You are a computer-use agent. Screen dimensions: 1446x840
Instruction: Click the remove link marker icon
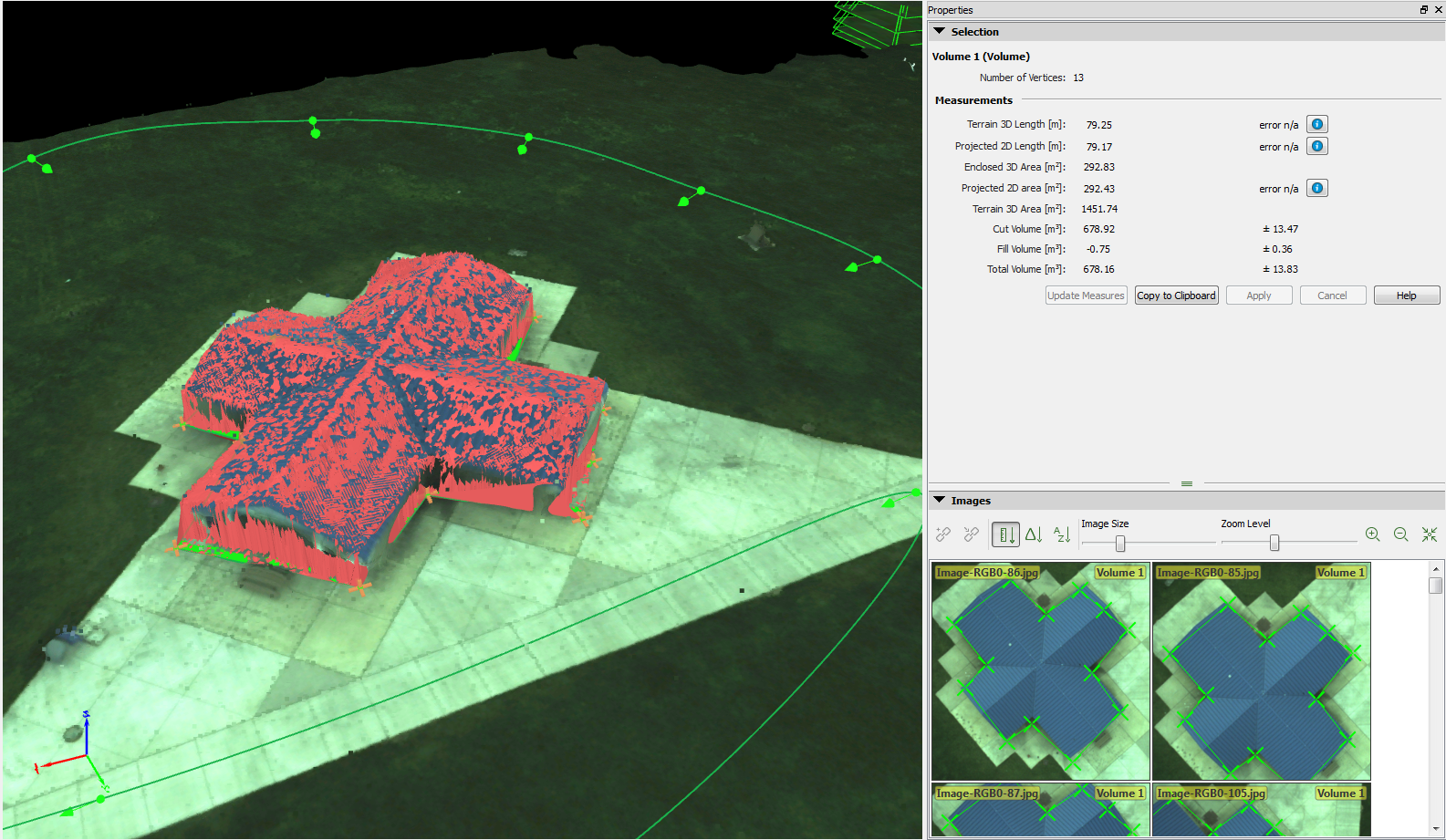click(x=972, y=534)
